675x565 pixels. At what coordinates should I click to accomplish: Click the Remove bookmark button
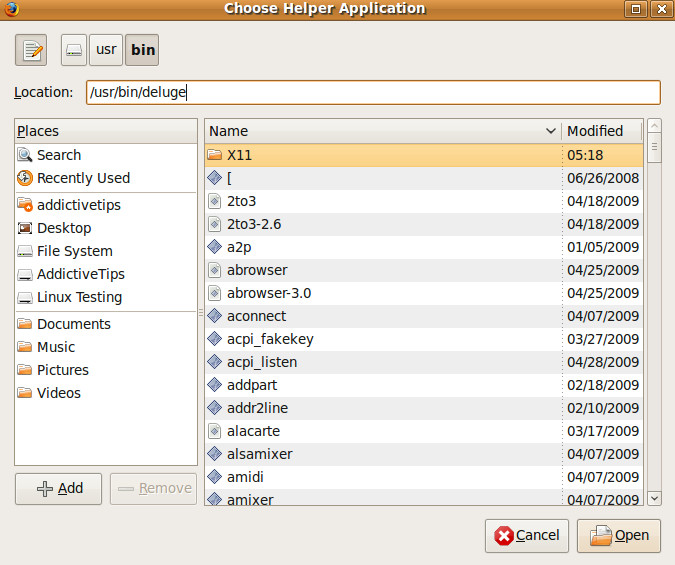[153, 489]
